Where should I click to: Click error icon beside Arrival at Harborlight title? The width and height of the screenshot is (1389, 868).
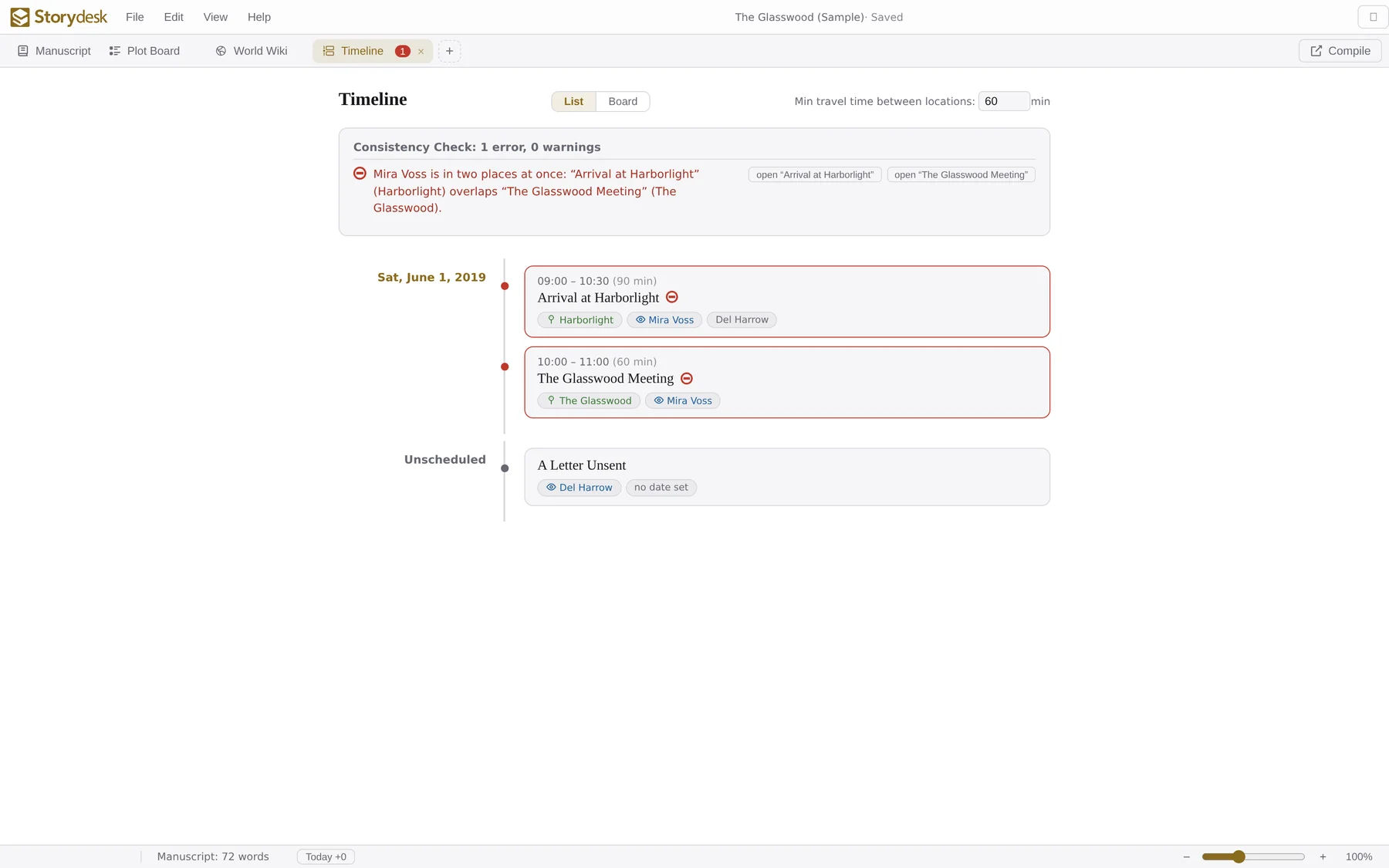pyautogui.click(x=672, y=297)
